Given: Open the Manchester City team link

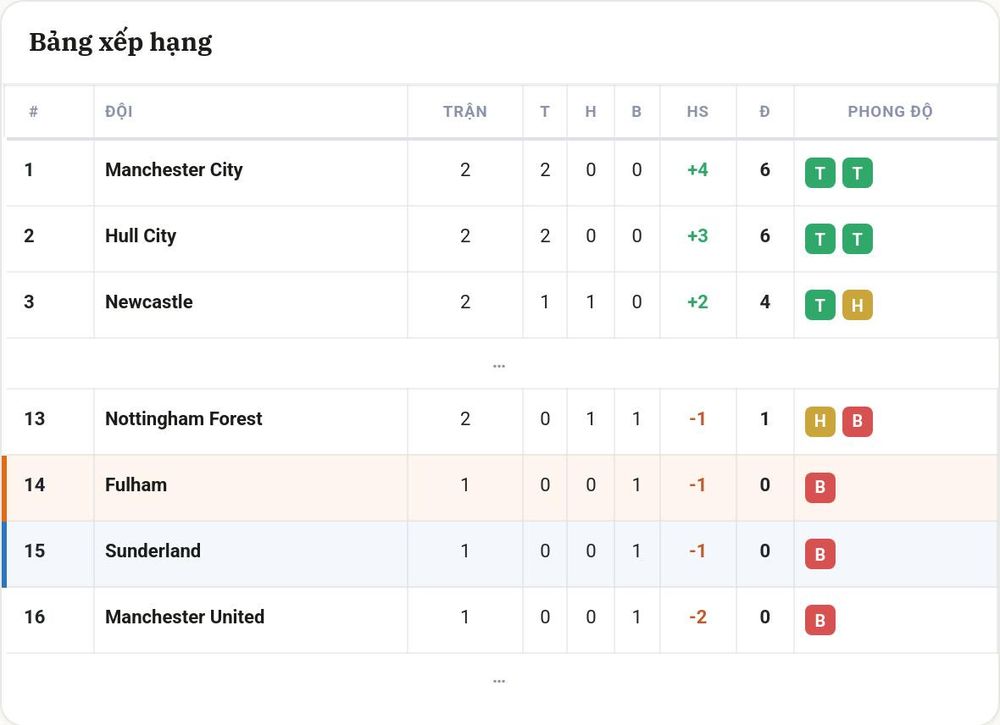Looking at the screenshot, I should [173, 170].
